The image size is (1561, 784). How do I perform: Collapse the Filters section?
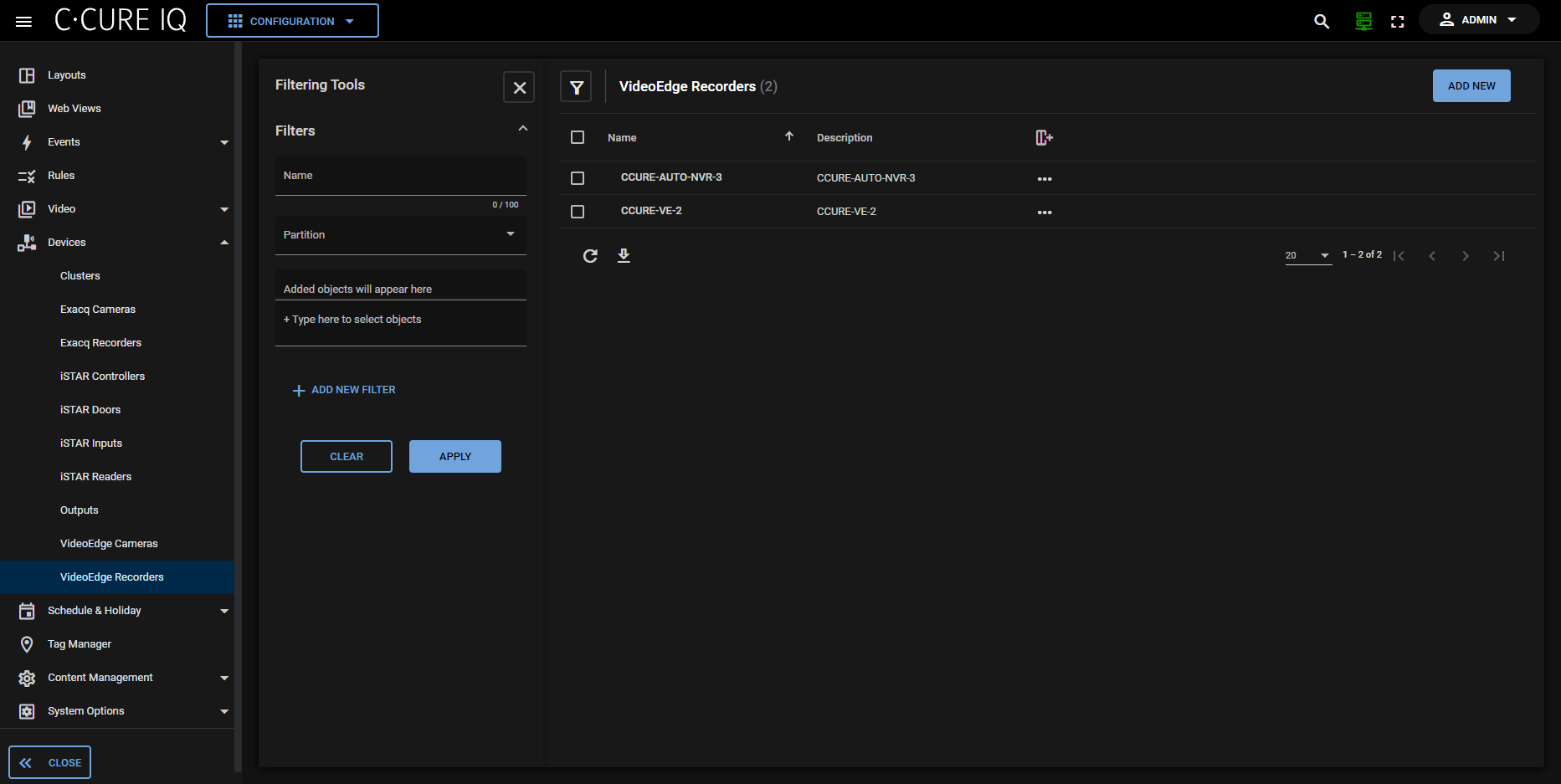pyautogui.click(x=522, y=129)
